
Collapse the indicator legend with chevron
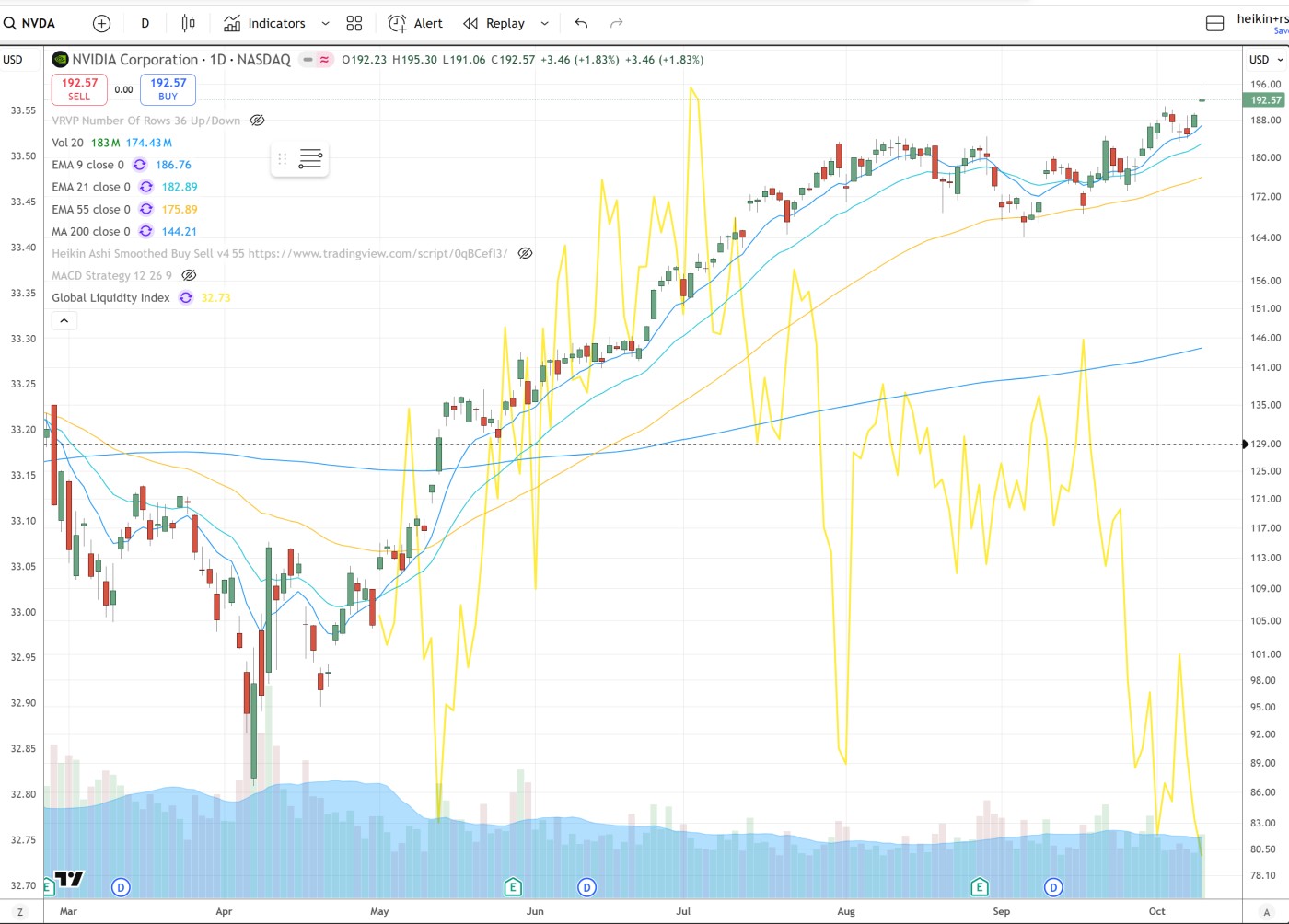pyautogui.click(x=64, y=320)
